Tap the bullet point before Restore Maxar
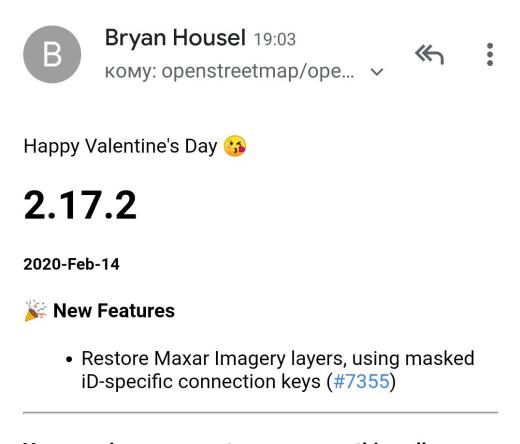The height and width of the screenshot is (444, 520). (x=69, y=360)
